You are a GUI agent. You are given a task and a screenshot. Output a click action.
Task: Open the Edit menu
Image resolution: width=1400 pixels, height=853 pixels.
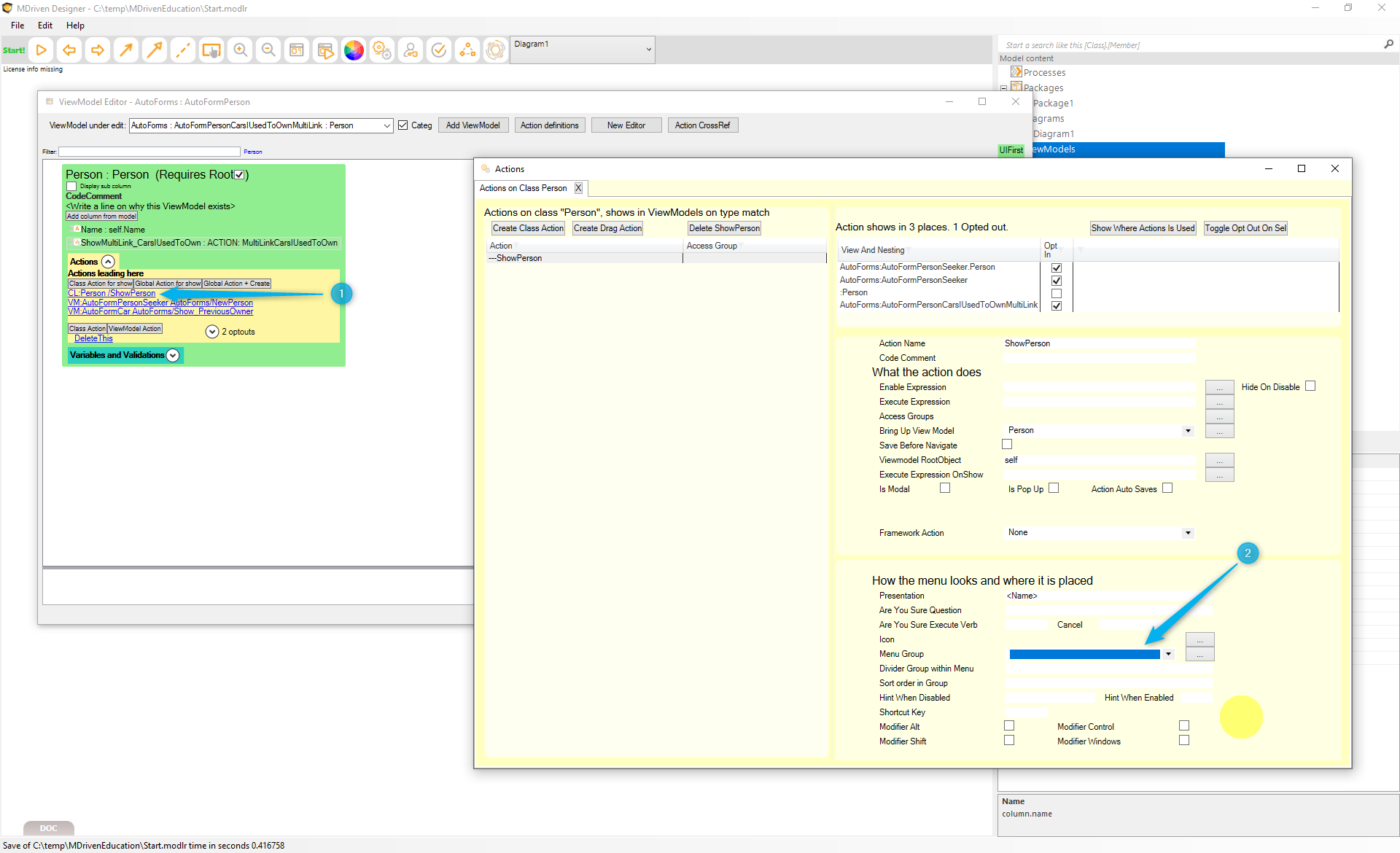click(x=45, y=26)
